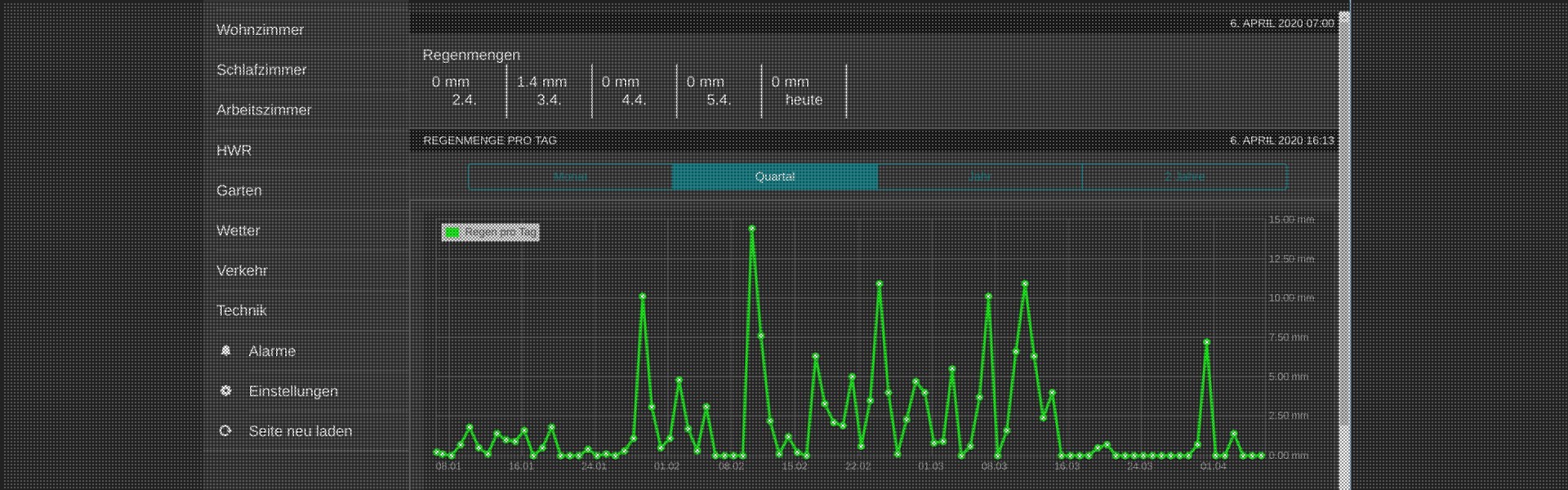Switch chart to the Jahr range
The height and width of the screenshot is (490, 1568).
pyautogui.click(x=979, y=176)
